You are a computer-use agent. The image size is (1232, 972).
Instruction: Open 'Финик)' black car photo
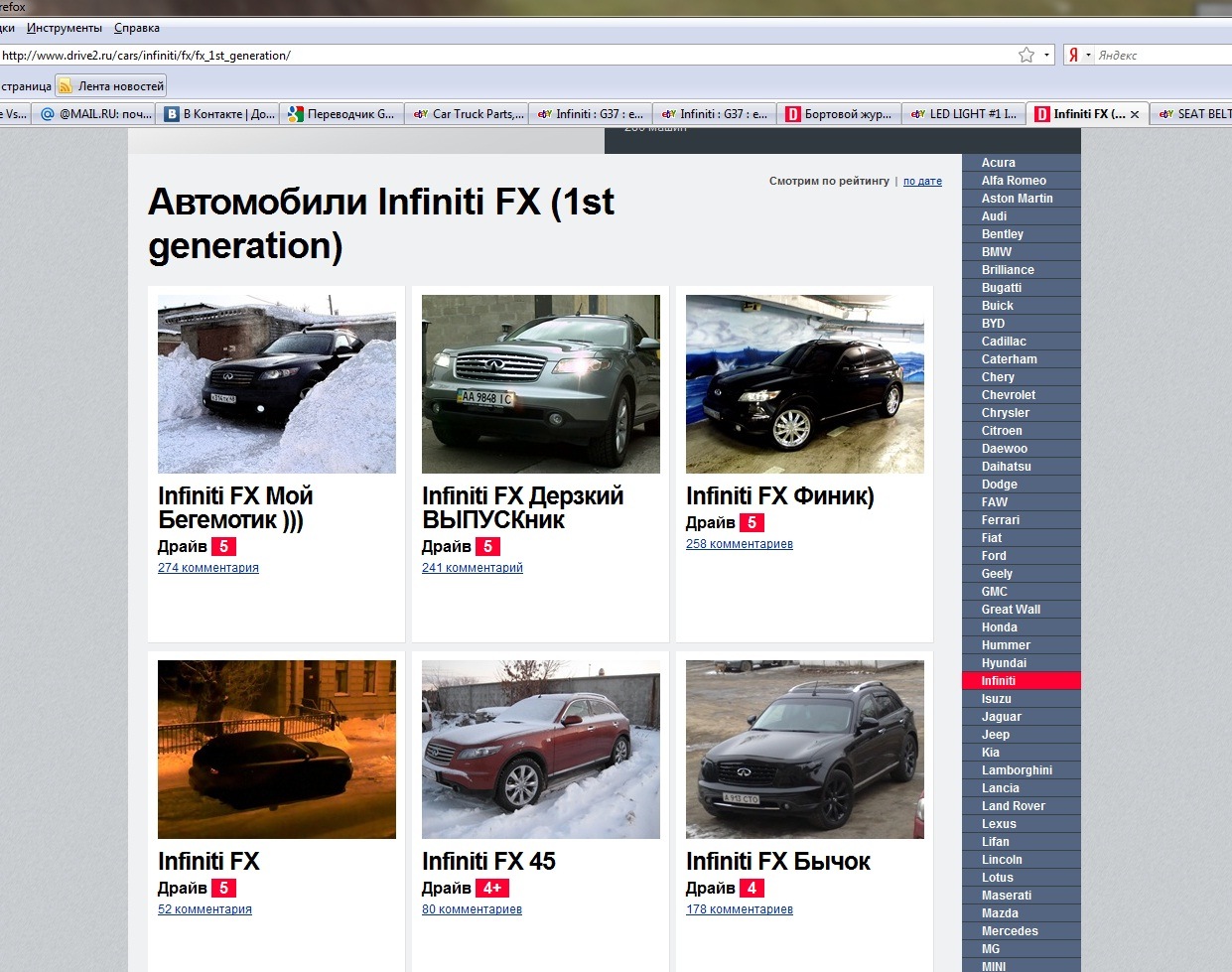[805, 384]
